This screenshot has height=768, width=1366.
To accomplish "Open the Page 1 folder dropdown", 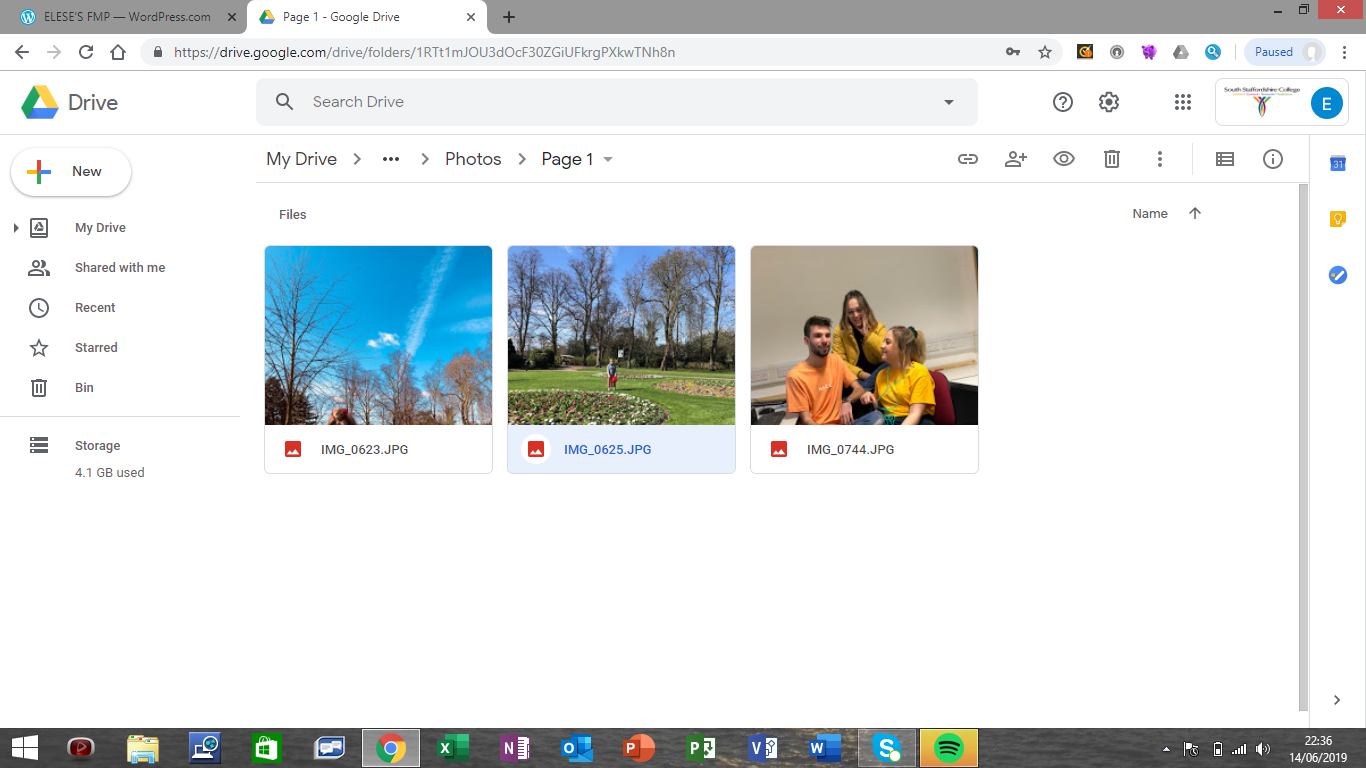I will pos(608,160).
